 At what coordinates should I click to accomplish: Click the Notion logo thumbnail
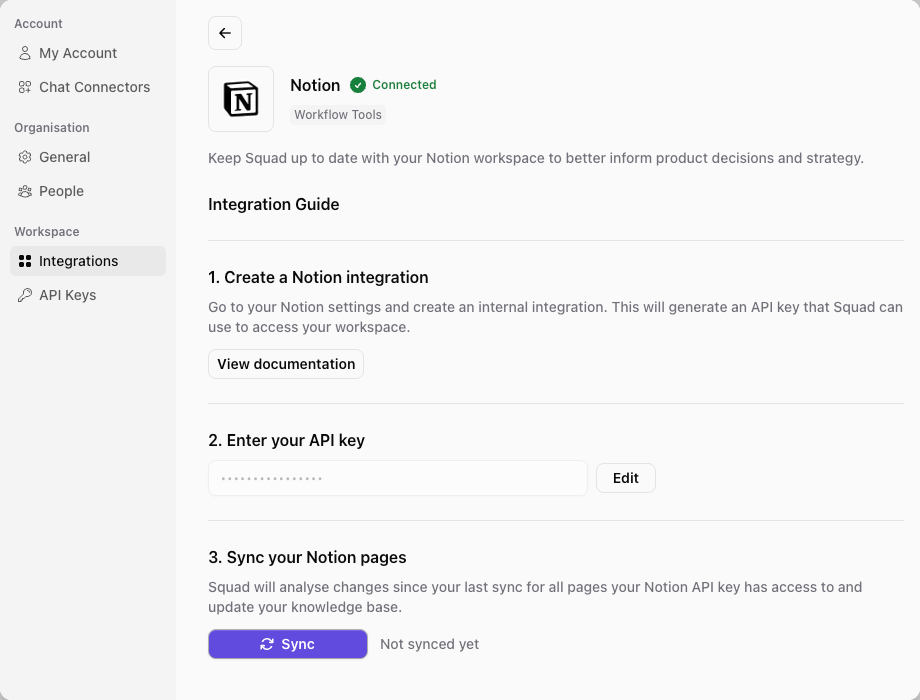point(240,99)
